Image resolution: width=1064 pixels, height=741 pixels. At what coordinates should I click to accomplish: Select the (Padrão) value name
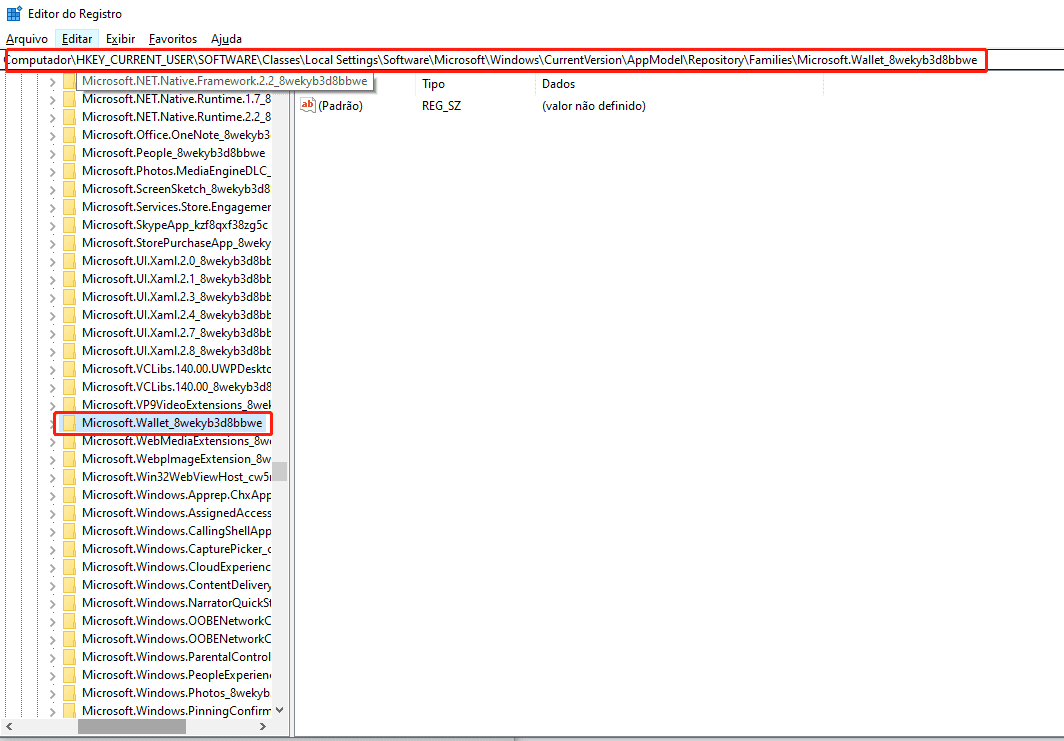[341, 106]
